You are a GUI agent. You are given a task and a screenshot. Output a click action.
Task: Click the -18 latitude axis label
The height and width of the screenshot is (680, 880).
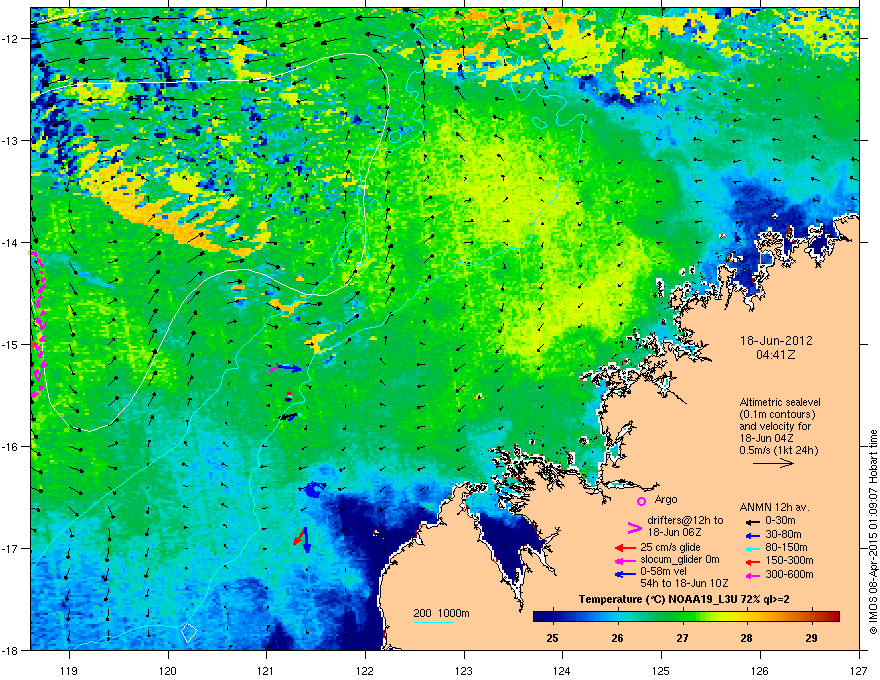(11, 650)
